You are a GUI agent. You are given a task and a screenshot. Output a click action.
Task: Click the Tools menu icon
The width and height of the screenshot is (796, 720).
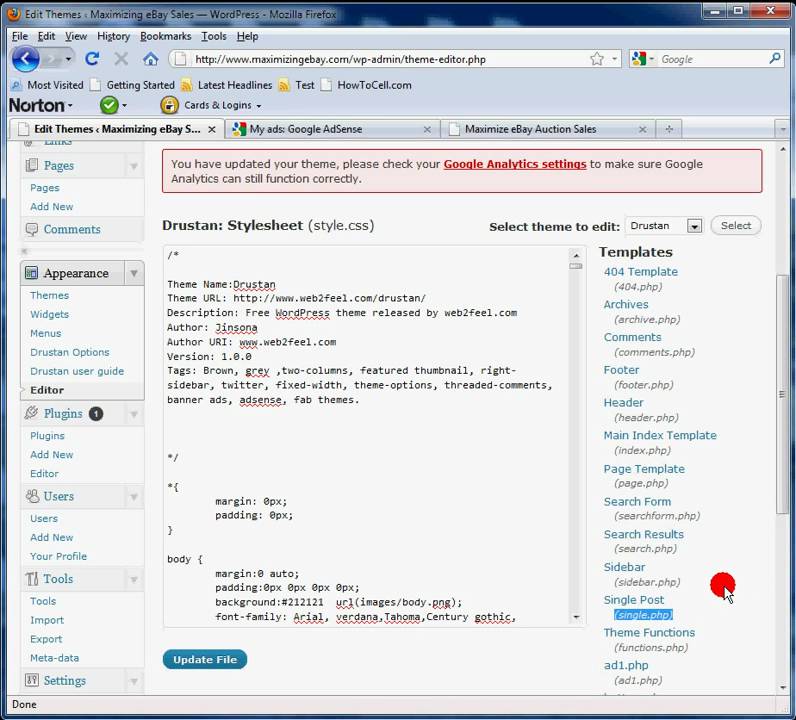point(32,579)
